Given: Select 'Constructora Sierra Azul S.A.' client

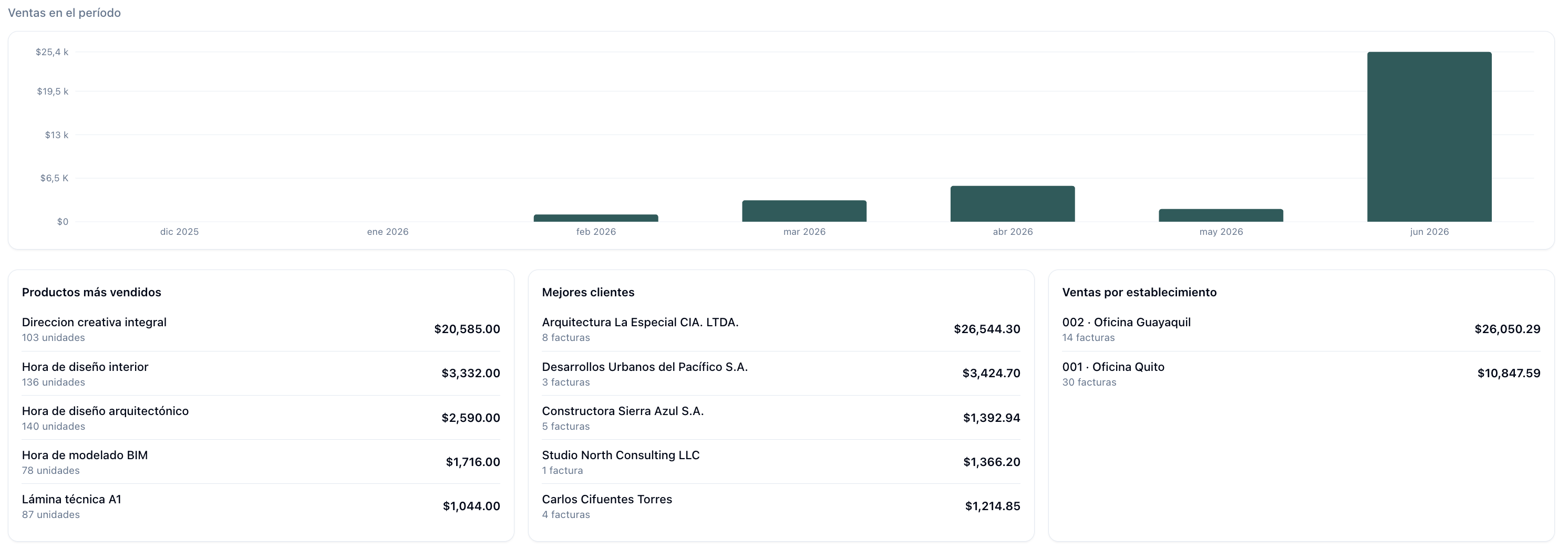Looking at the screenshot, I should pyautogui.click(x=781, y=418).
